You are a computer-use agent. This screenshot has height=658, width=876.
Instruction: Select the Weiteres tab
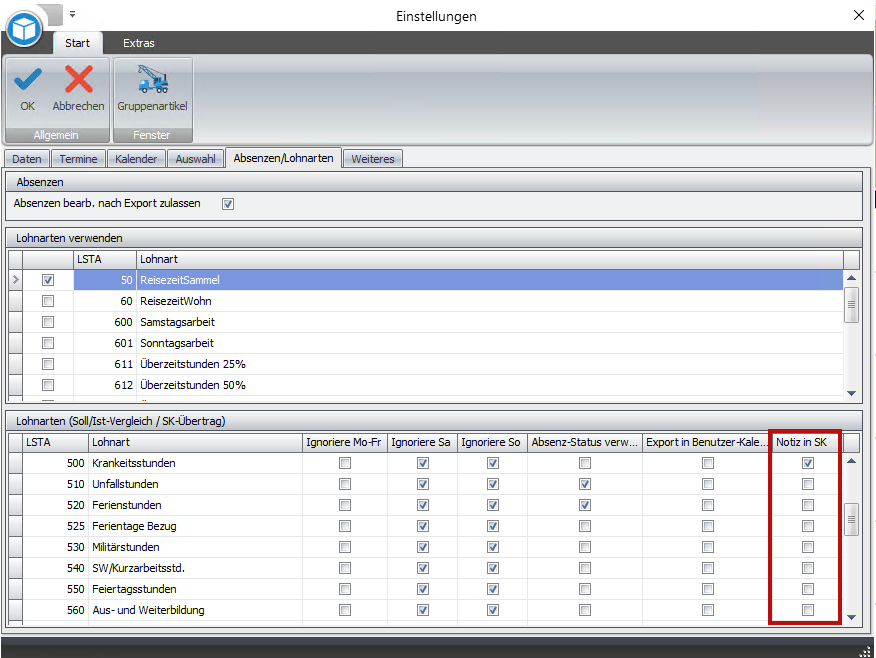(373, 159)
